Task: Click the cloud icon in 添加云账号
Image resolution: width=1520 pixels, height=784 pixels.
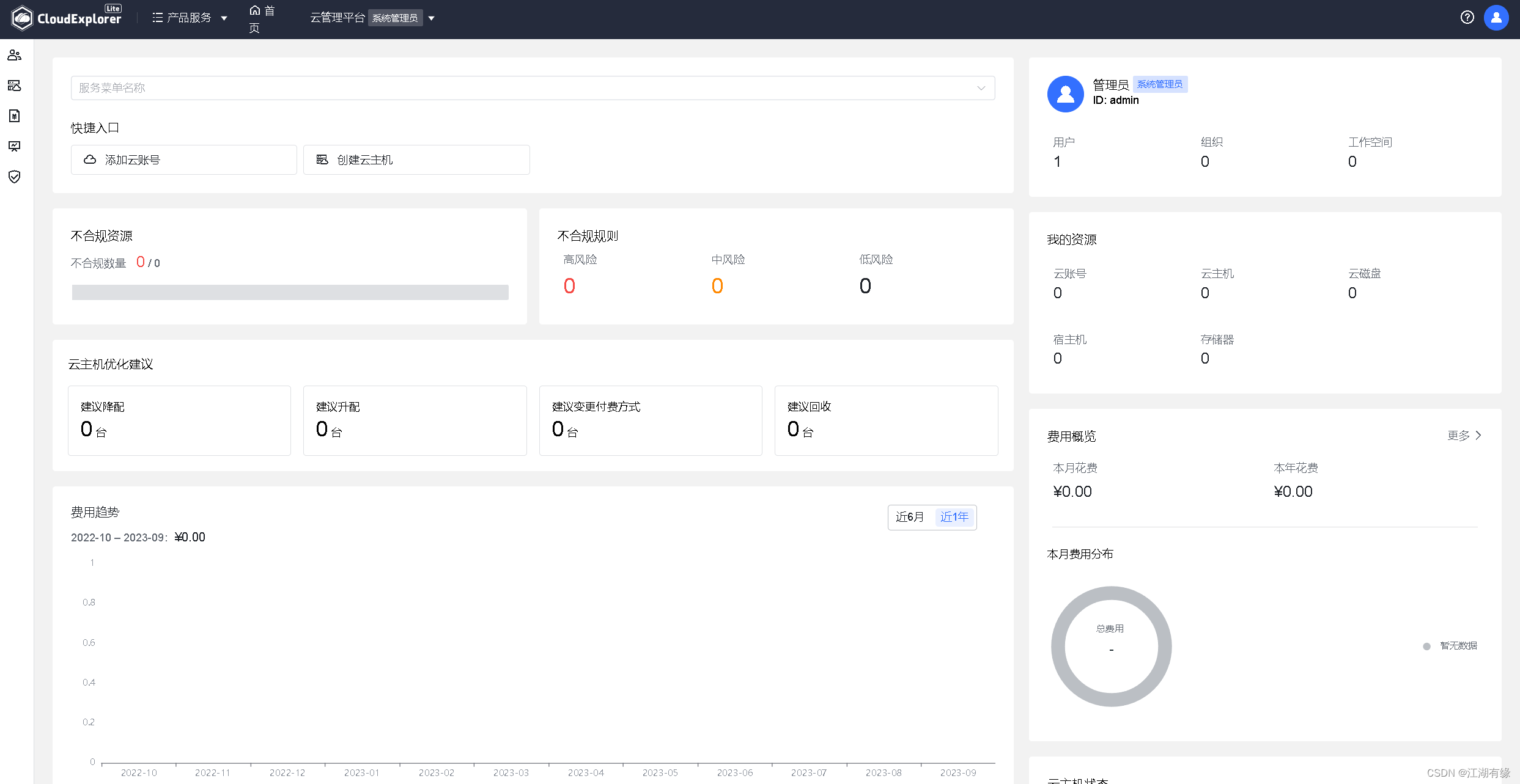Action: click(90, 159)
